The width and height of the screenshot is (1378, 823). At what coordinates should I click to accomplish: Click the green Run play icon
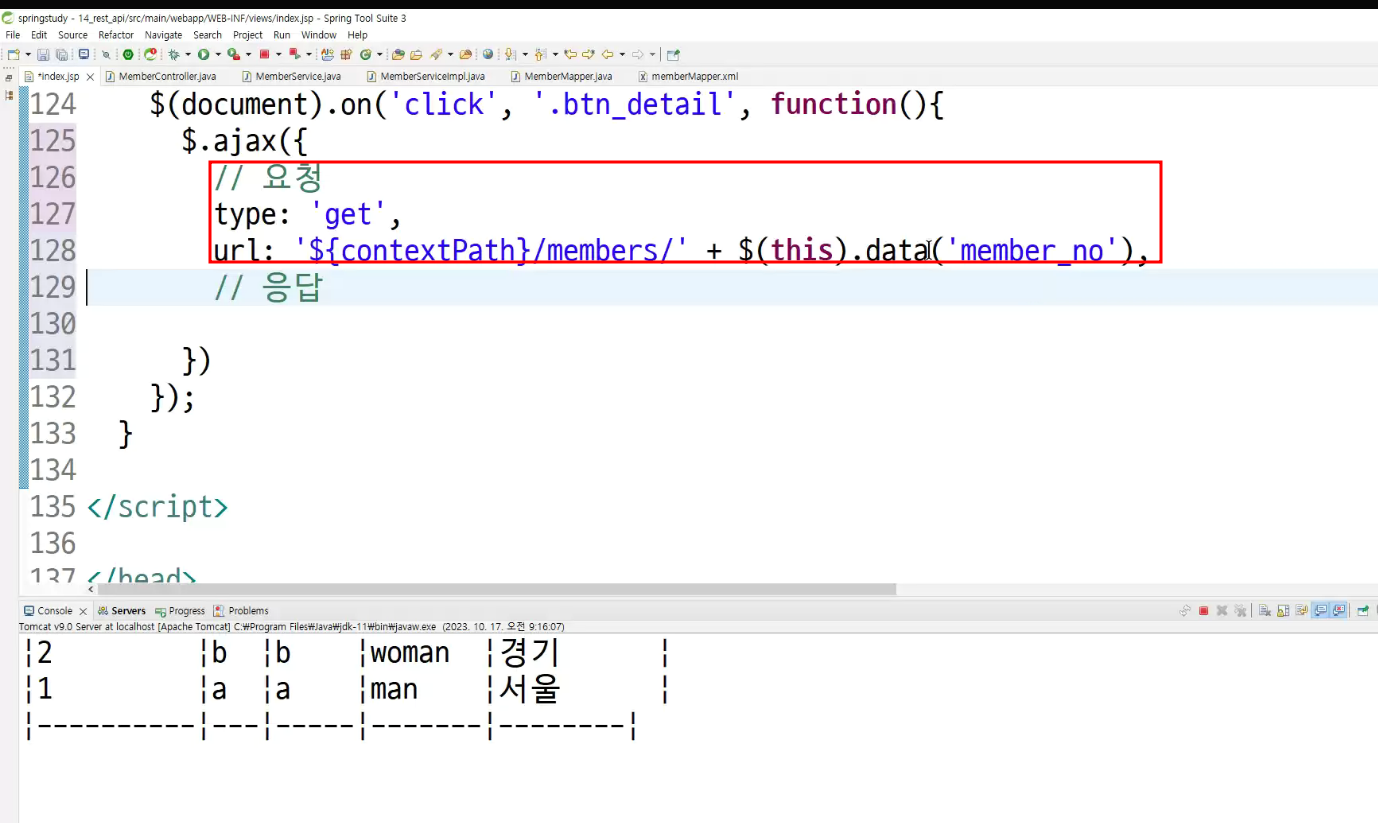(203, 54)
